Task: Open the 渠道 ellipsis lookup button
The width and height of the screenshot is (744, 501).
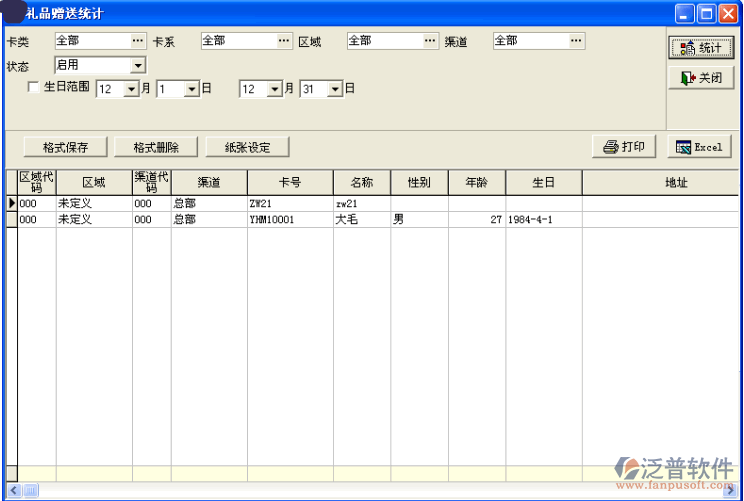Action: [x=576, y=41]
